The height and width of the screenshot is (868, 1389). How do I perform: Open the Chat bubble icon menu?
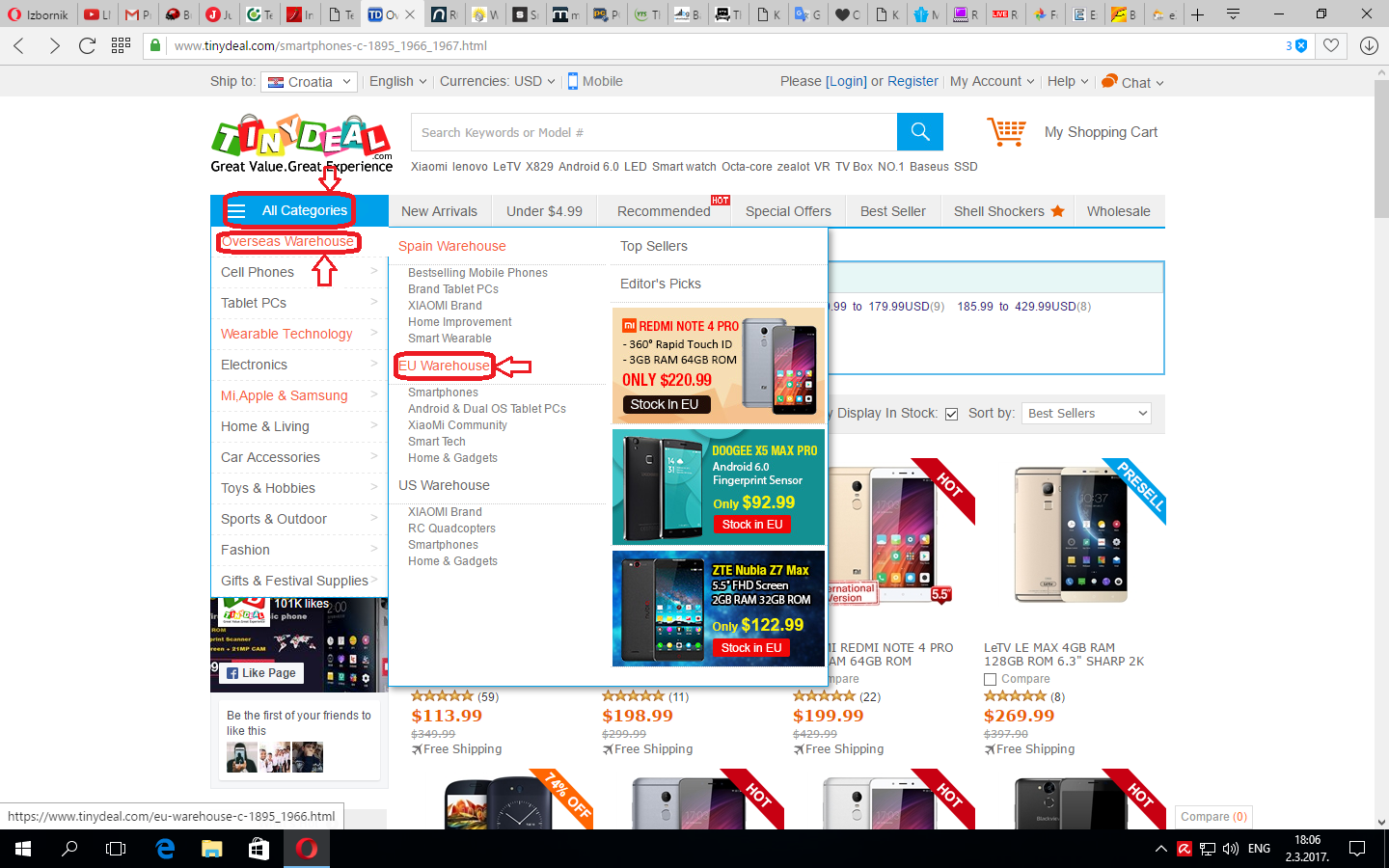[x=1110, y=81]
